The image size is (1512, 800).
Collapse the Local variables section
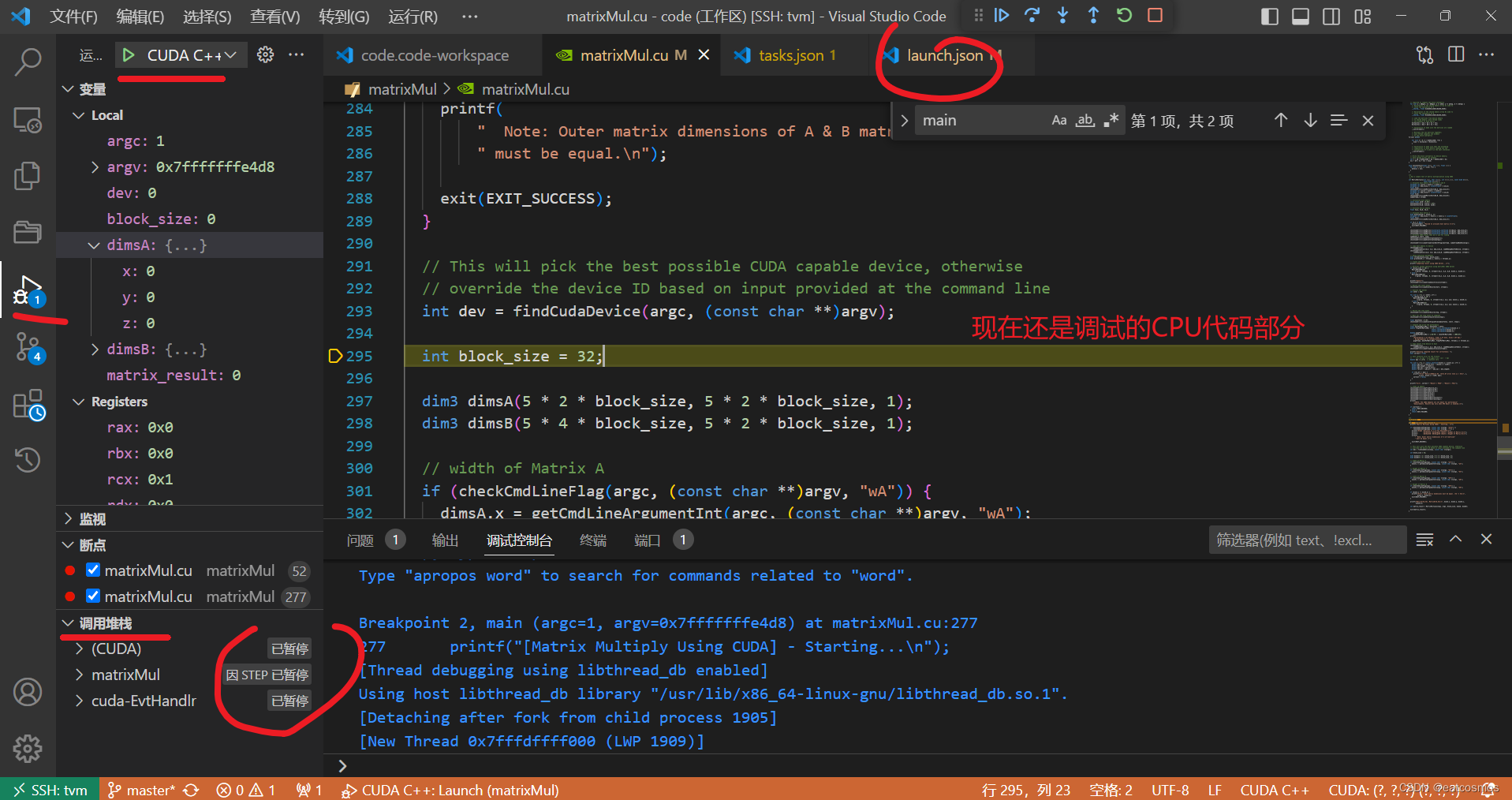click(x=79, y=114)
